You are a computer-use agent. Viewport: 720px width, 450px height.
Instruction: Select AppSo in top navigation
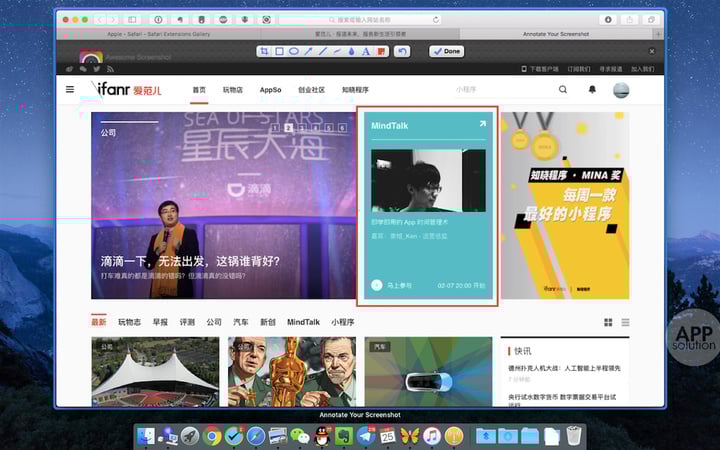270,90
